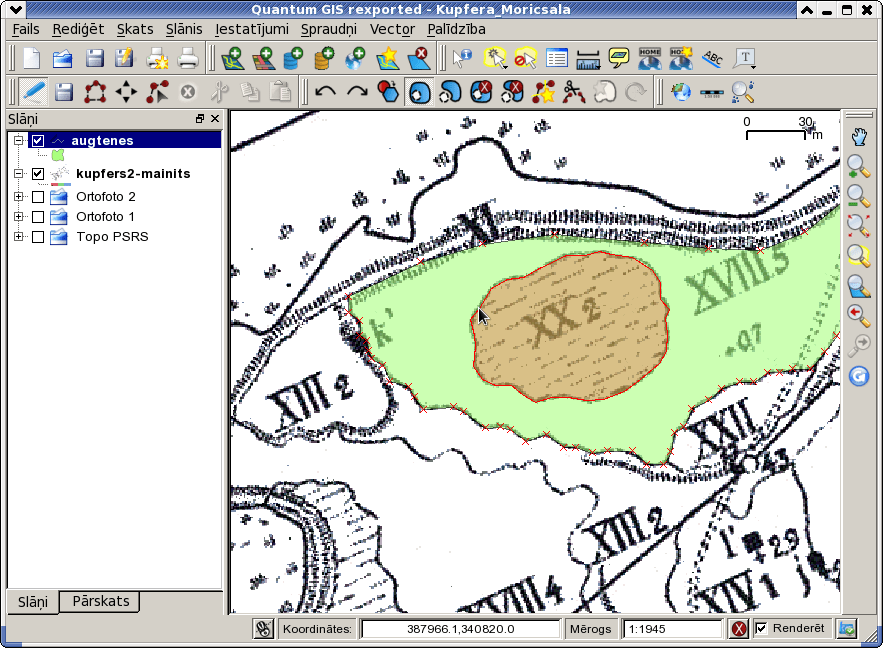Collapse the augtenes layer tree node
Viewport: 883px width, 648px height.
[19, 140]
